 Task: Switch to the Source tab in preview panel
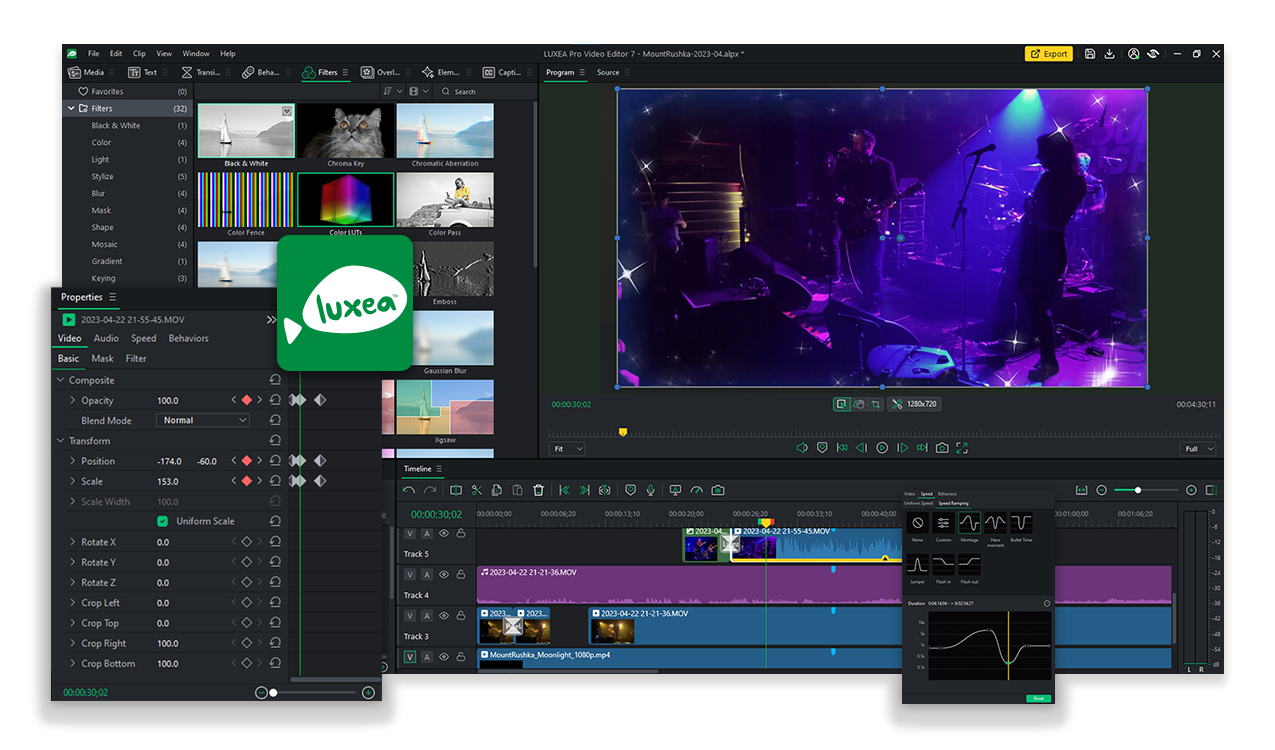pos(608,72)
